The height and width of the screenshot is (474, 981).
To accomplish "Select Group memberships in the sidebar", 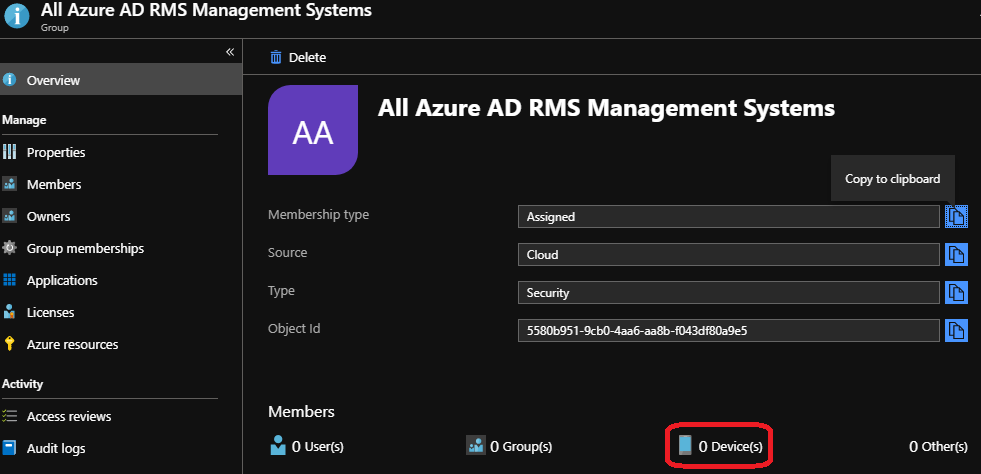I will coord(85,248).
